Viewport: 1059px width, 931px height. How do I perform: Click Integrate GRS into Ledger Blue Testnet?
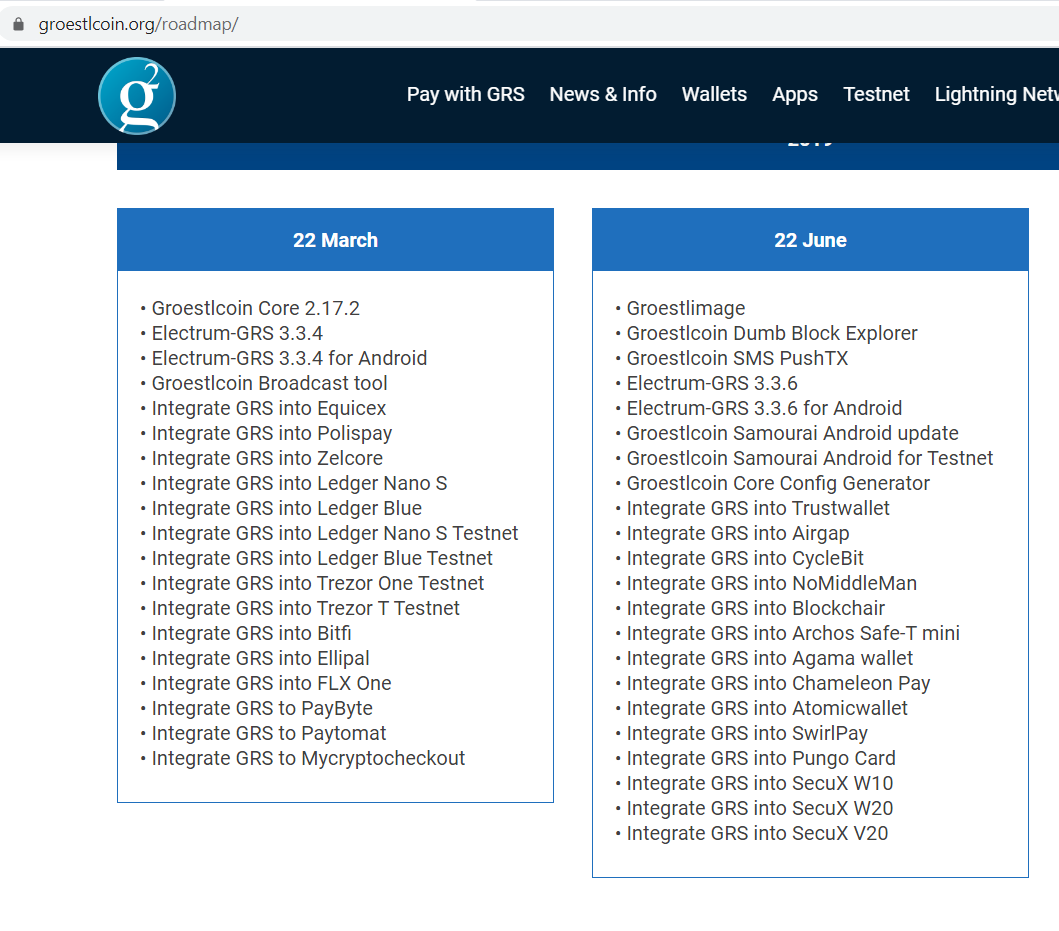tap(322, 558)
